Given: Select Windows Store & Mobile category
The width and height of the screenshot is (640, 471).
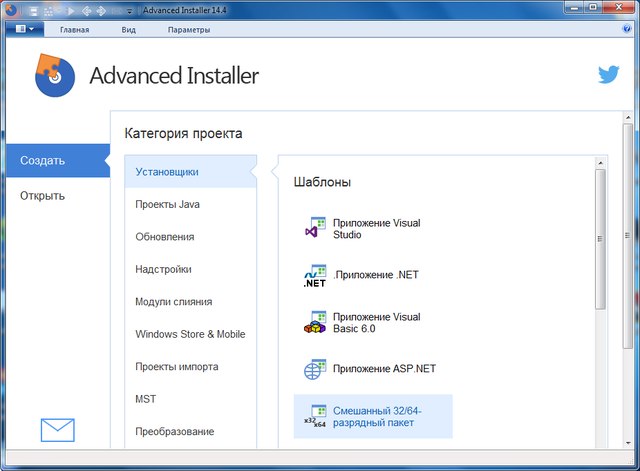Looking at the screenshot, I should [190, 334].
